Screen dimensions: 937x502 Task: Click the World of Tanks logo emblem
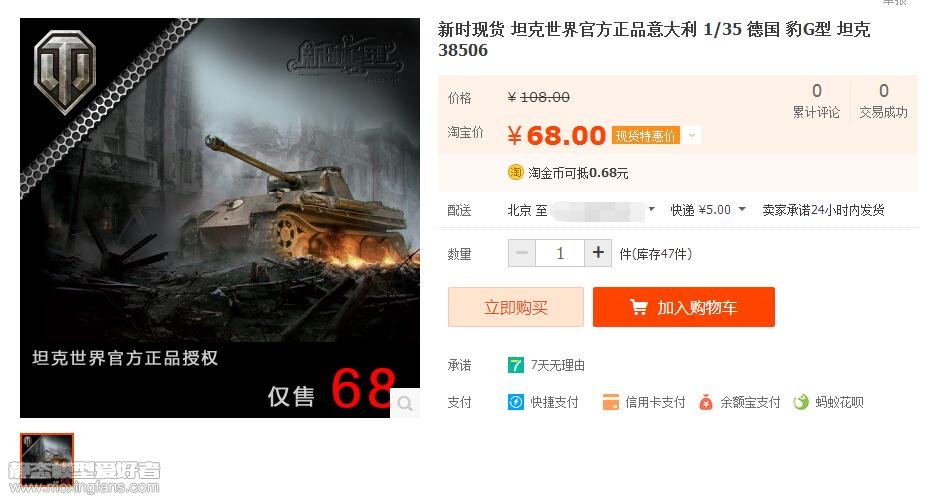coord(65,72)
